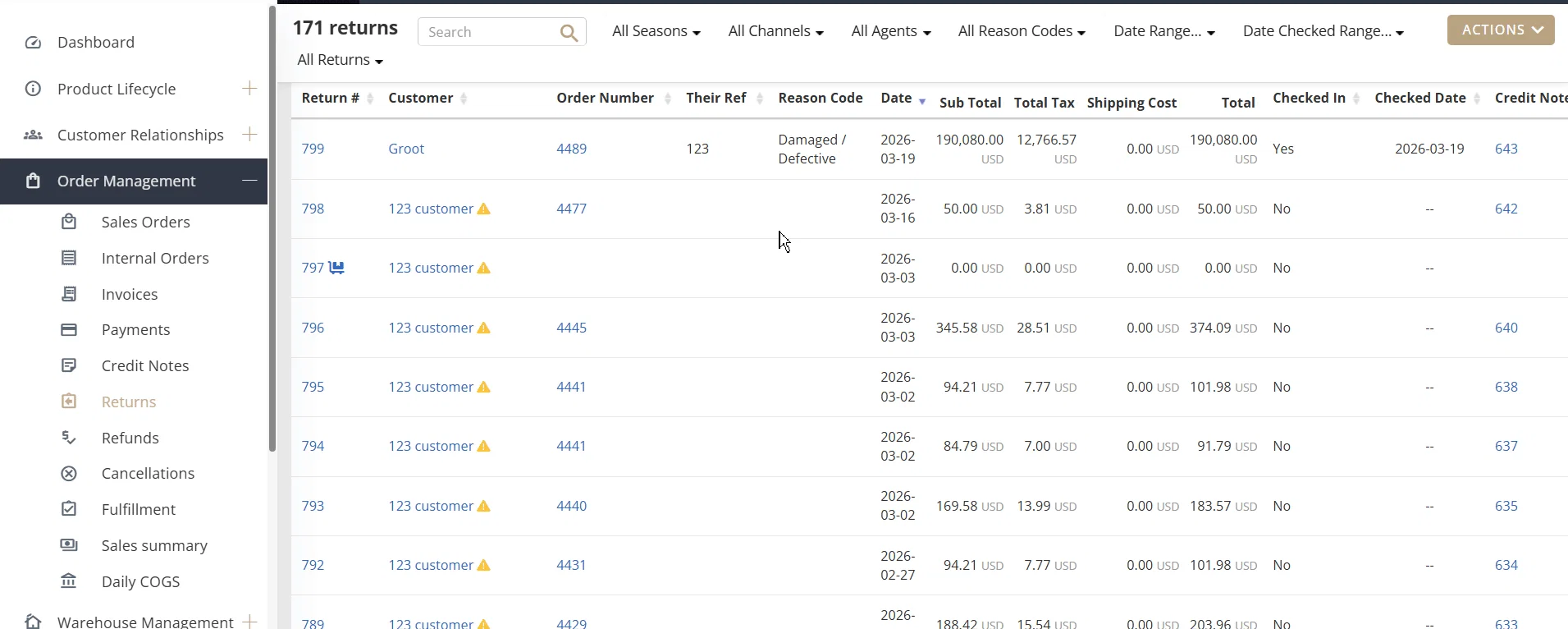Open Invoices menu item
This screenshot has width=1568, height=629.
130,294
